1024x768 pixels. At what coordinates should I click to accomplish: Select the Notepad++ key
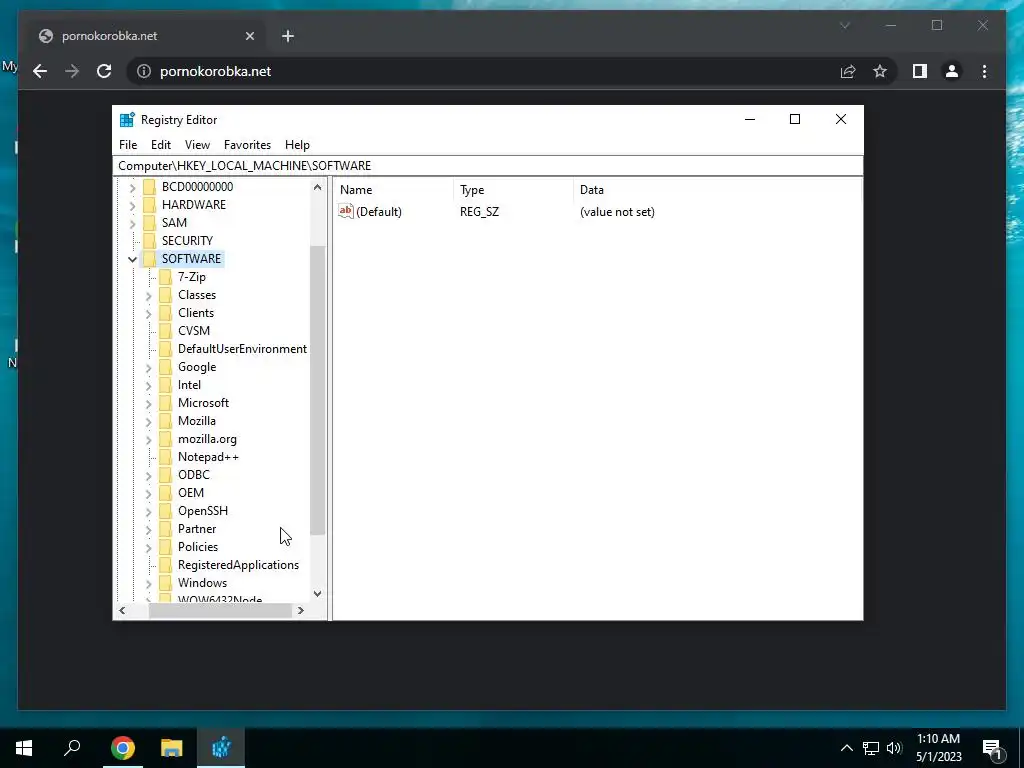(x=208, y=456)
